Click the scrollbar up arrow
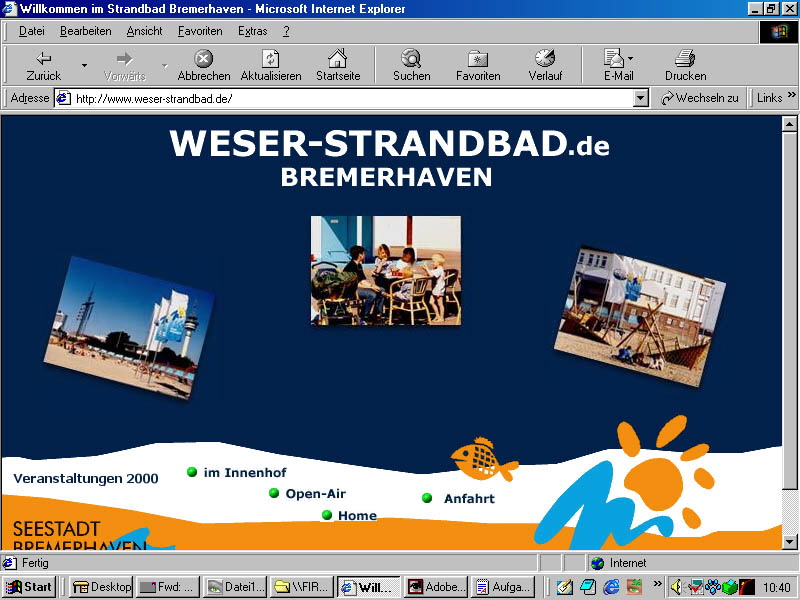Screen dimensions: 800x600 (x=789, y=124)
